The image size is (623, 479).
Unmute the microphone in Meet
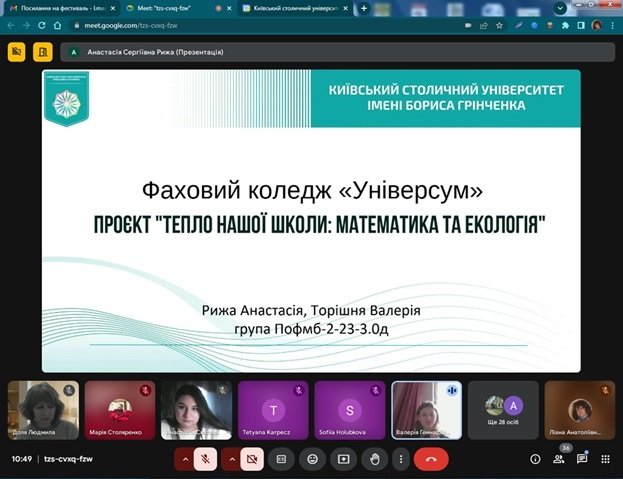205,459
